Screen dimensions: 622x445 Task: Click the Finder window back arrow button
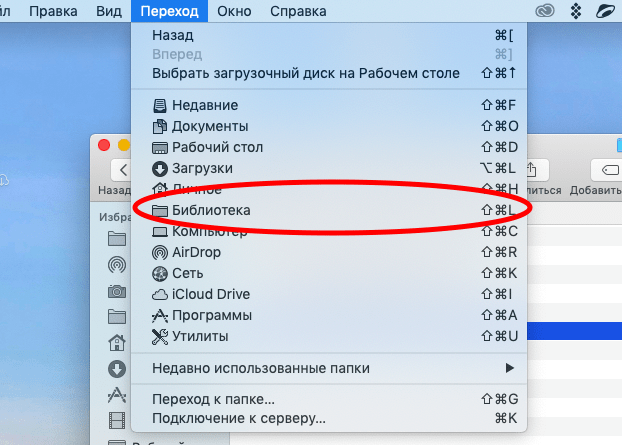121,170
